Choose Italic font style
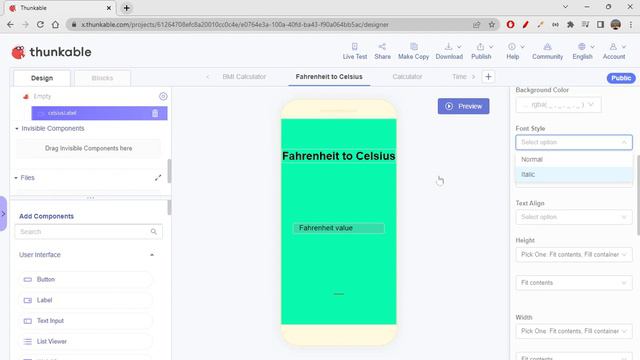640x360 pixels. (x=574, y=174)
